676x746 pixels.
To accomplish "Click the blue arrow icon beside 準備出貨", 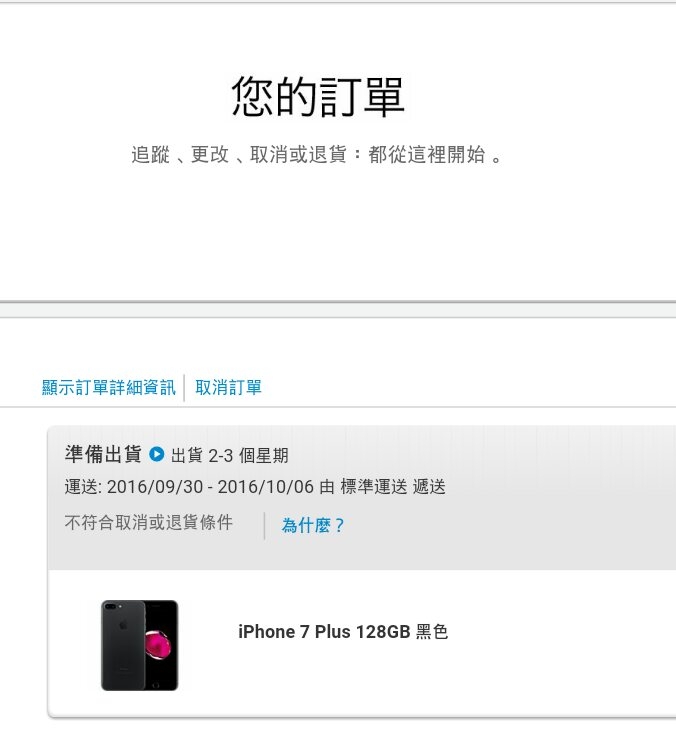I will 157,454.
